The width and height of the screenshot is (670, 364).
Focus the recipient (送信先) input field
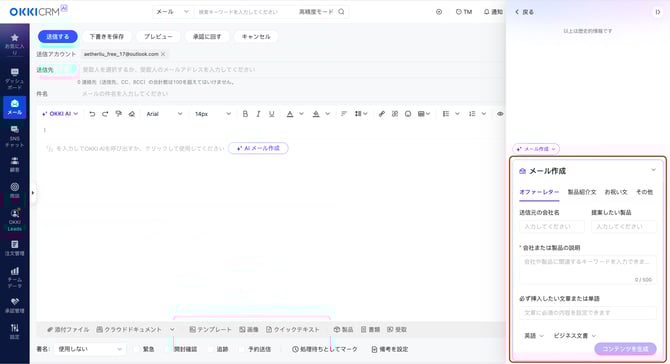coord(293,69)
